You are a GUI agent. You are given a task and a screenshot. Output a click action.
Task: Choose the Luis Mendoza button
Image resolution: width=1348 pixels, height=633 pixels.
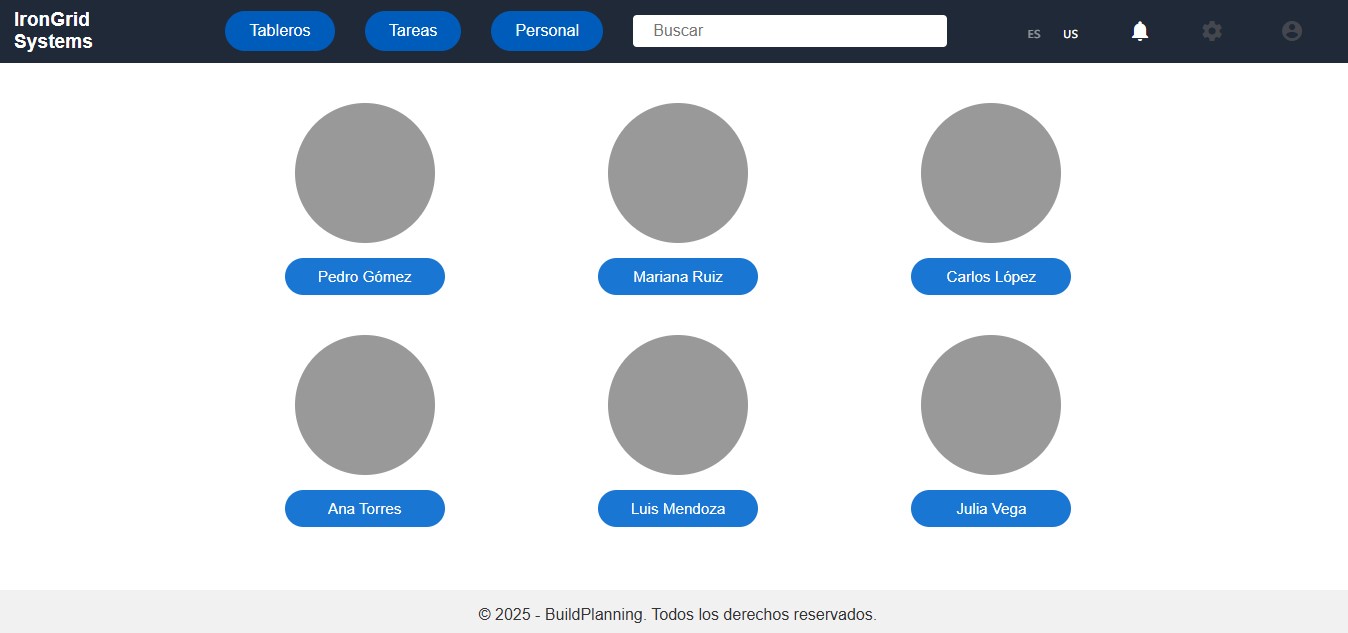click(678, 509)
